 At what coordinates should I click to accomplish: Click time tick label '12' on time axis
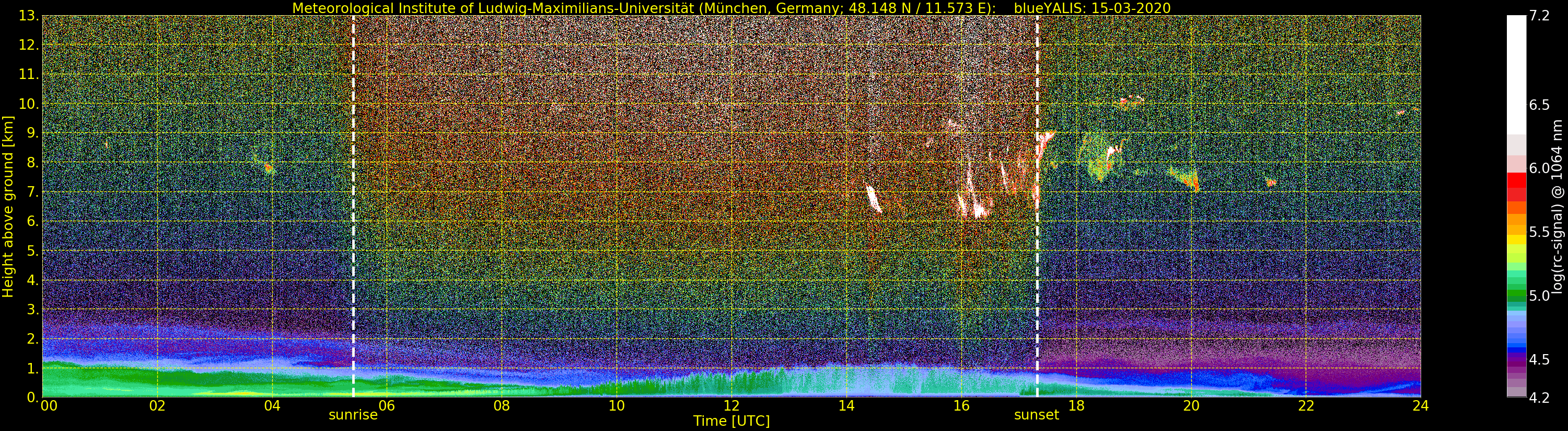[731, 406]
